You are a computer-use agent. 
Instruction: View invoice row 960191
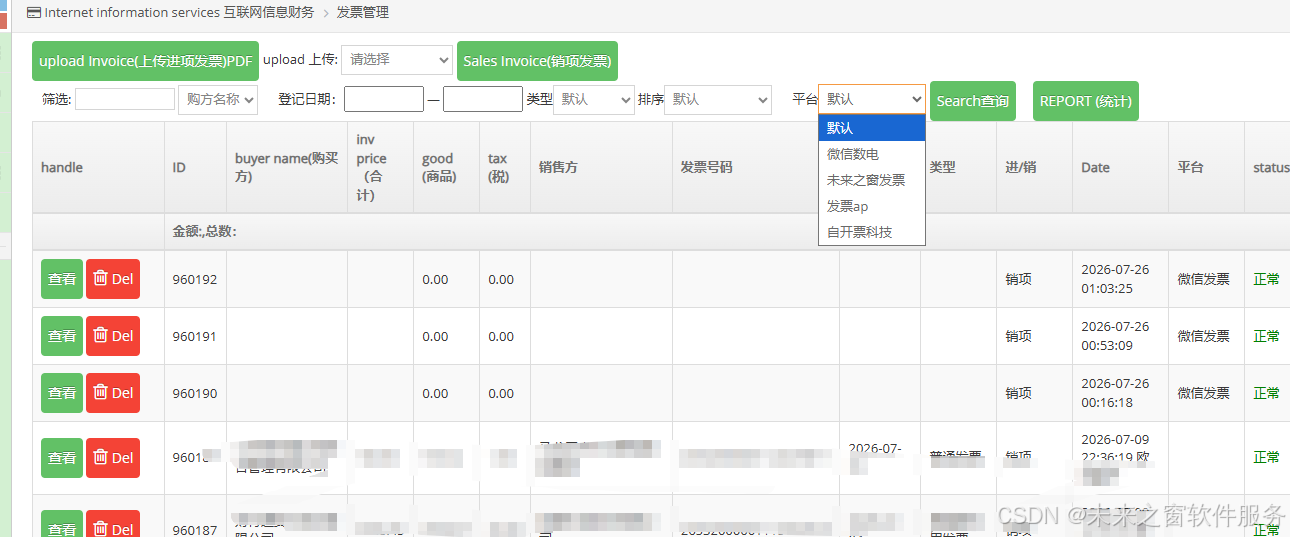click(62, 336)
